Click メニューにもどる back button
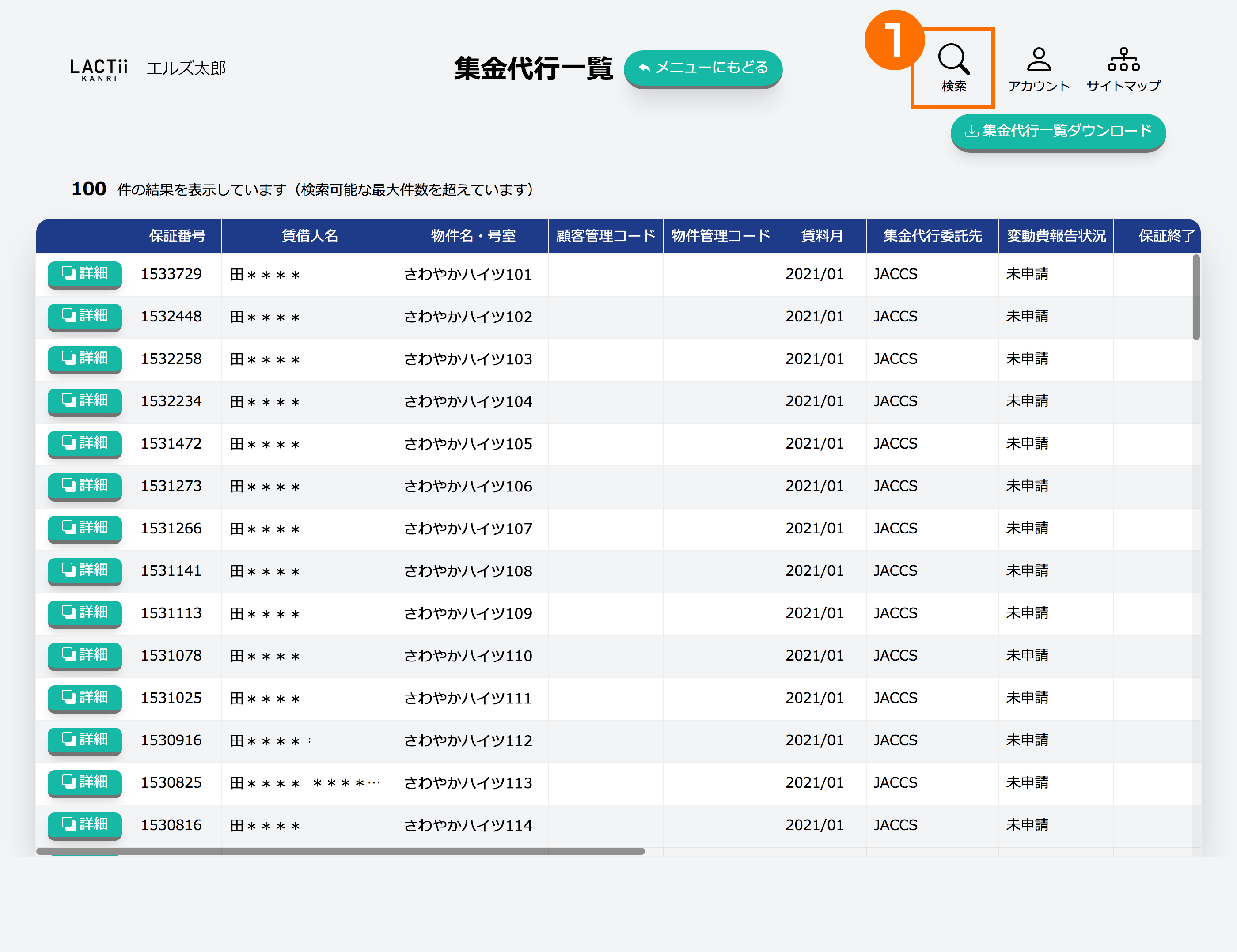 (702, 68)
